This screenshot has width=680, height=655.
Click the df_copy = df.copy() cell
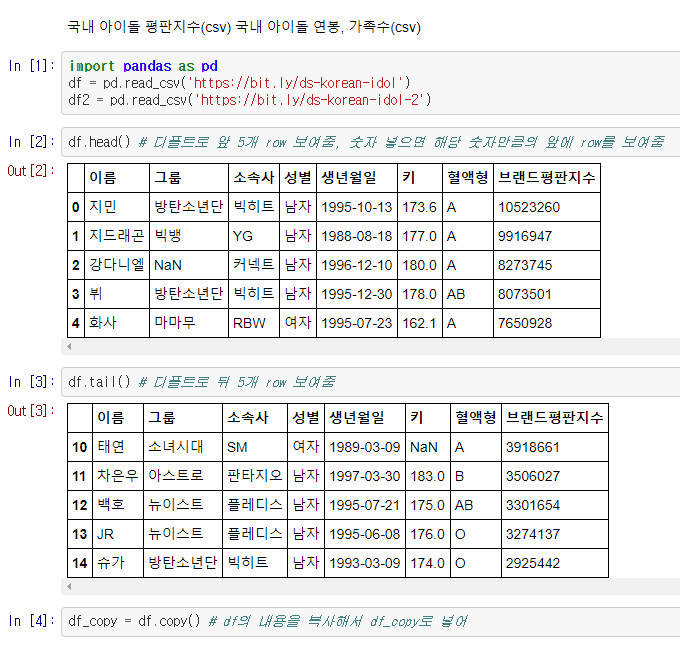(x=371, y=622)
